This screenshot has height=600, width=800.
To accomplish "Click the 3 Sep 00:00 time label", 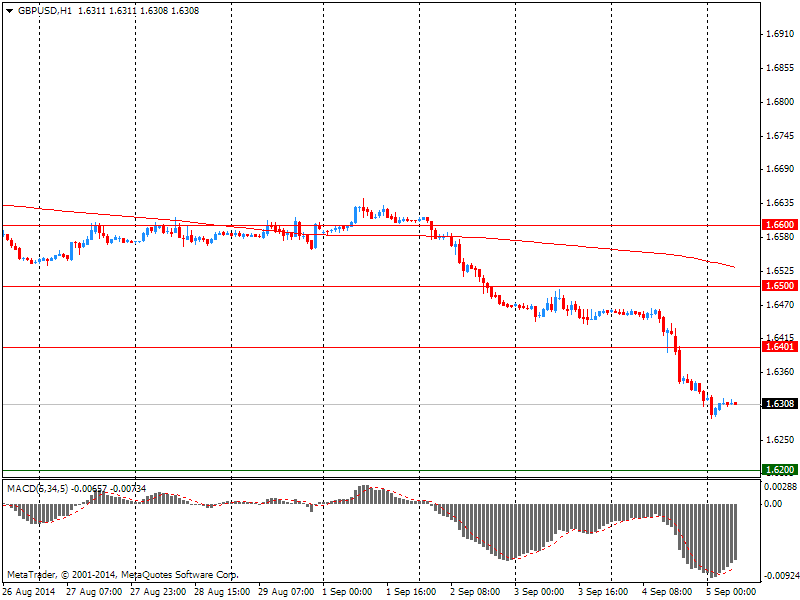I will point(539,592).
